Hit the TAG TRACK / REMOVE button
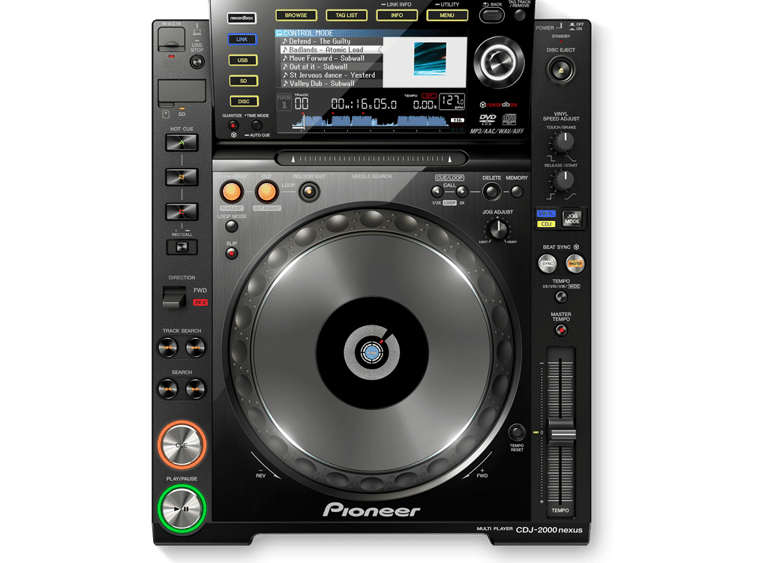Viewport: 768px width, 563px height. pyautogui.click(x=520, y=15)
